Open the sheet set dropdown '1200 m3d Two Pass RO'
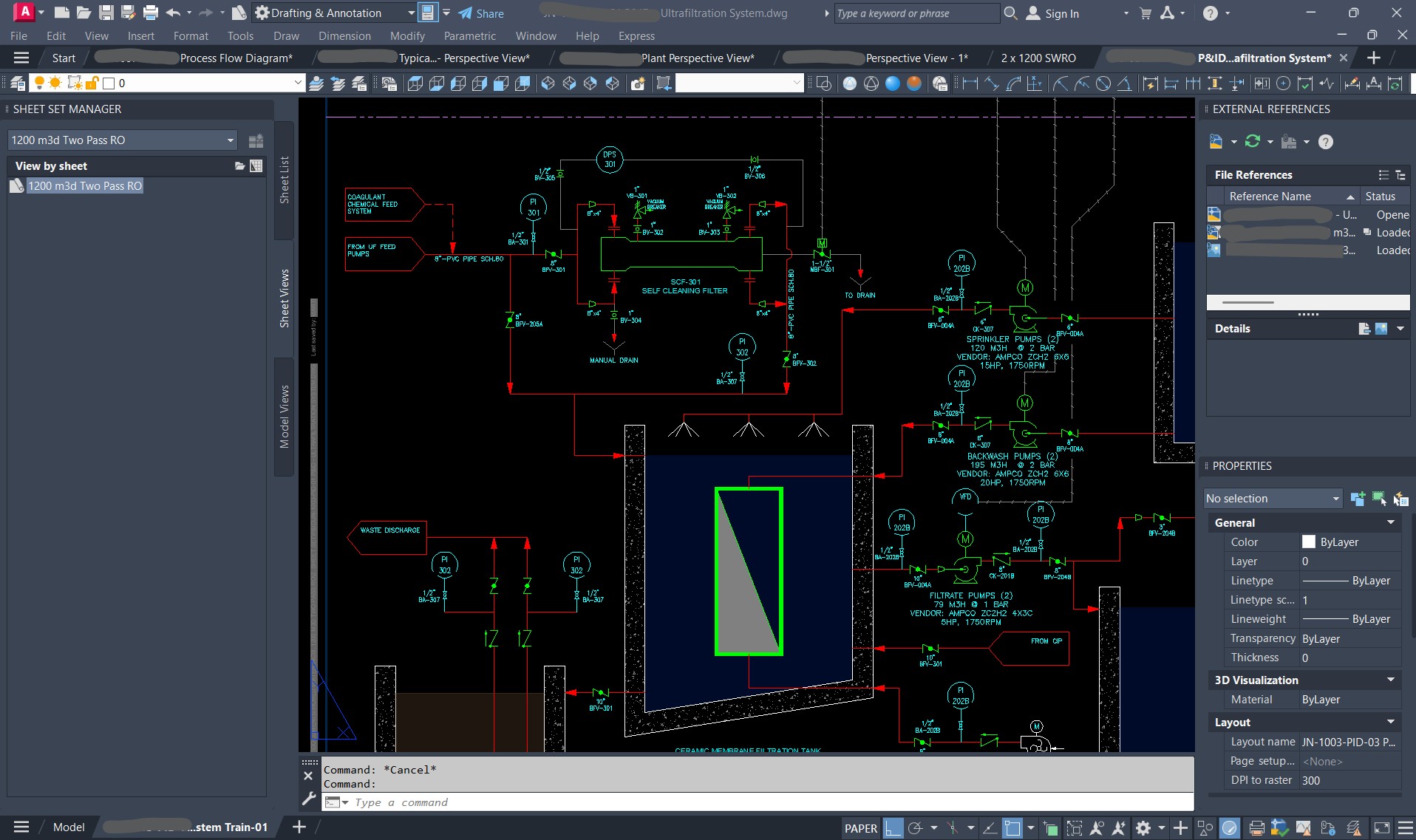Viewport: 1416px width, 840px height. [123, 140]
